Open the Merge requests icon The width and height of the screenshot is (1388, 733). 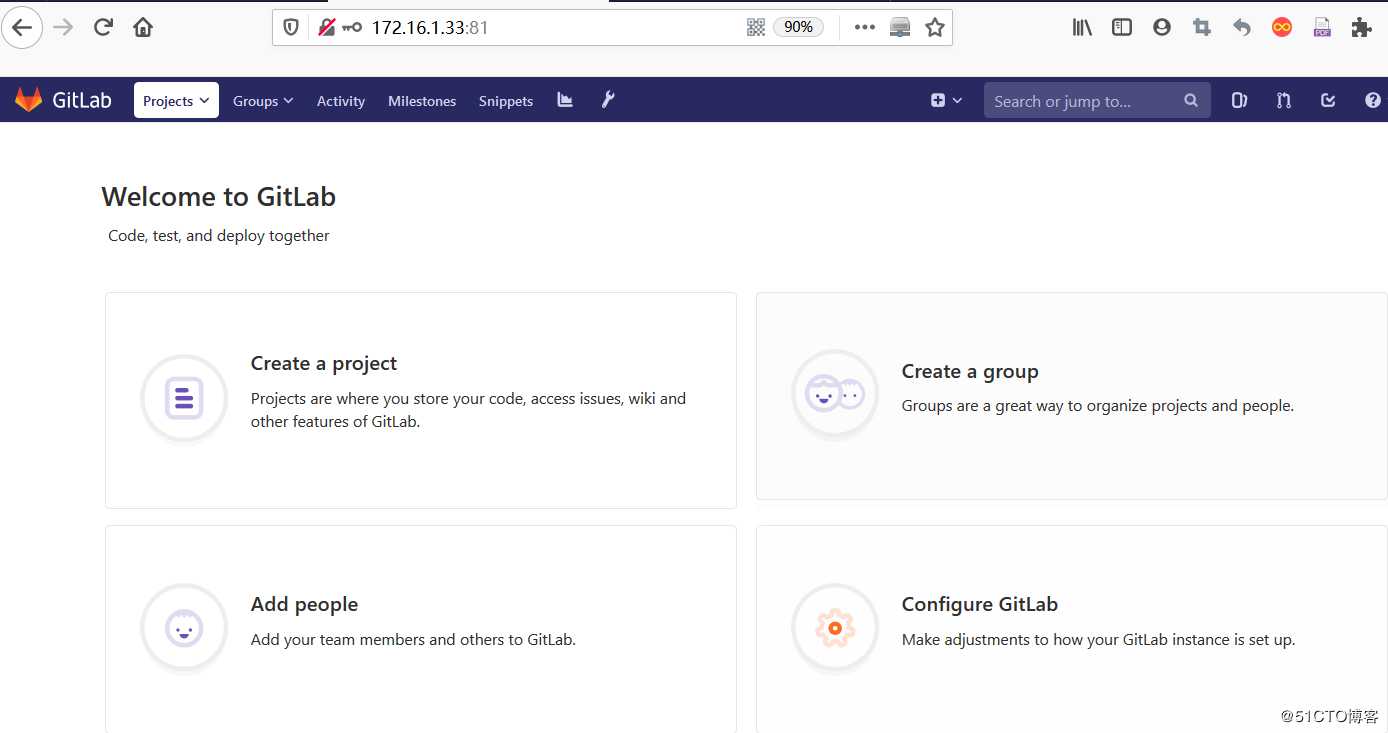(1284, 100)
